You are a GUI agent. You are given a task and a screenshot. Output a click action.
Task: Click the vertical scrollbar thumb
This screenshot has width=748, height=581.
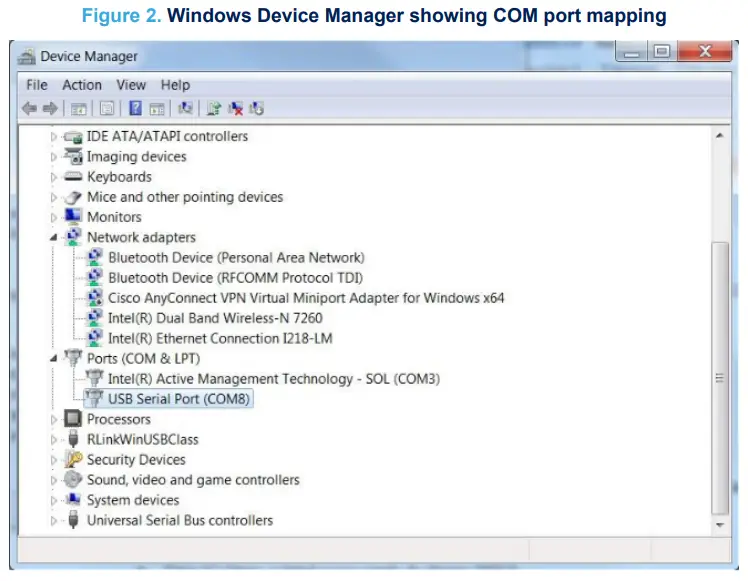click(719, 378)
